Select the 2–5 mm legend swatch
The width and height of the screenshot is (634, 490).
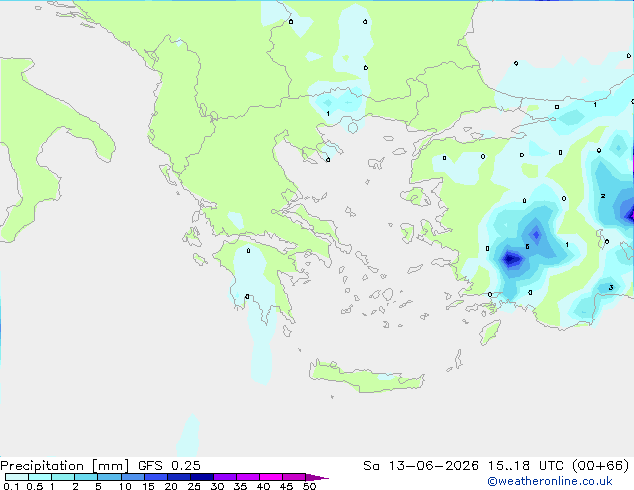pyautogui.click(x=86, y=477)
